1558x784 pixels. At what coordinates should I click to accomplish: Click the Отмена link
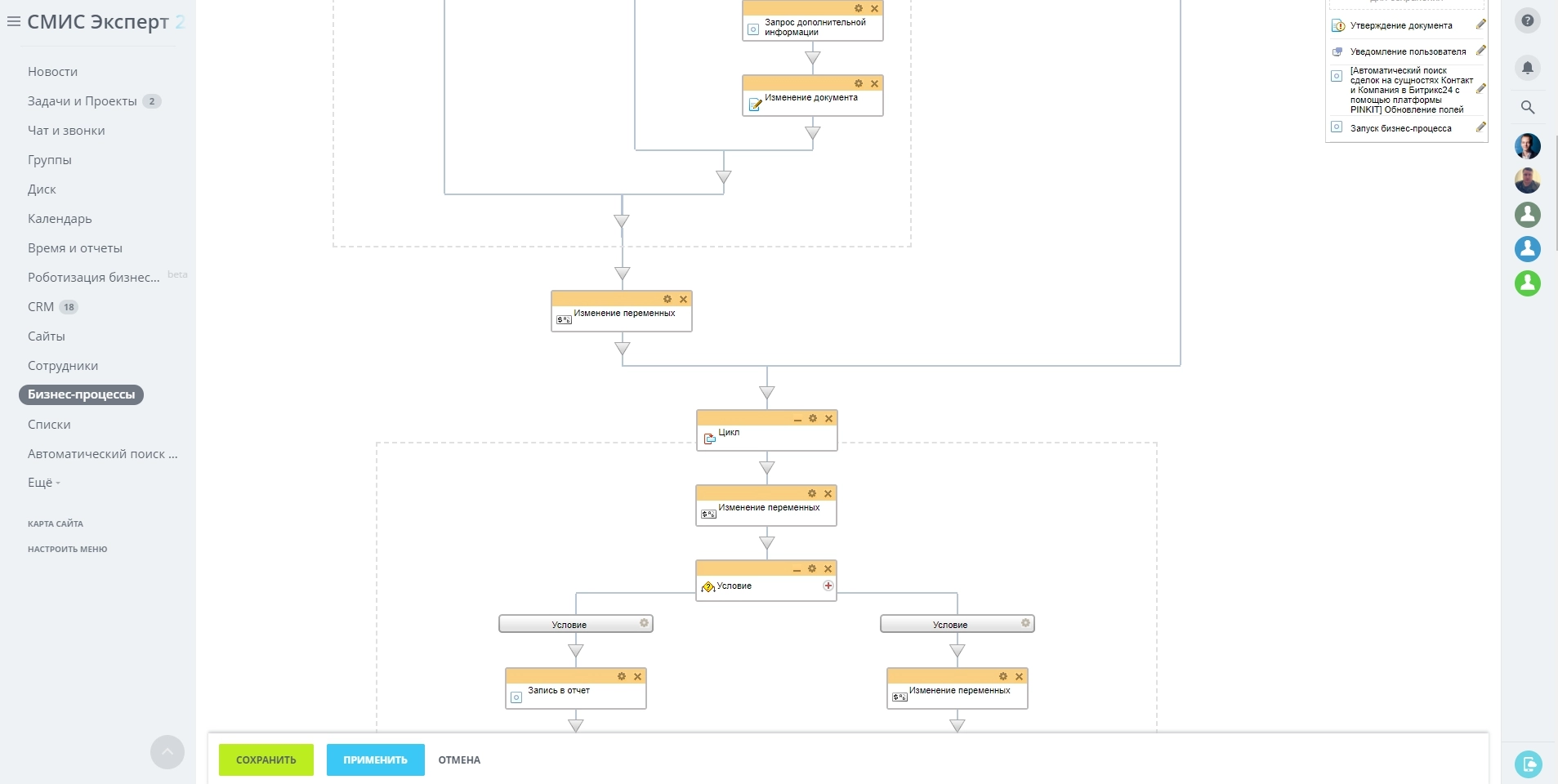pos(459,759)
